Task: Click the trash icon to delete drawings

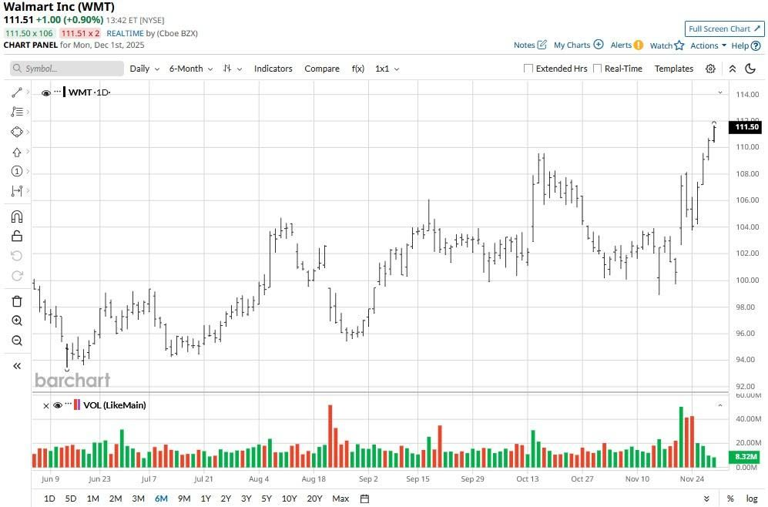Action: click(x=16, y=301)
